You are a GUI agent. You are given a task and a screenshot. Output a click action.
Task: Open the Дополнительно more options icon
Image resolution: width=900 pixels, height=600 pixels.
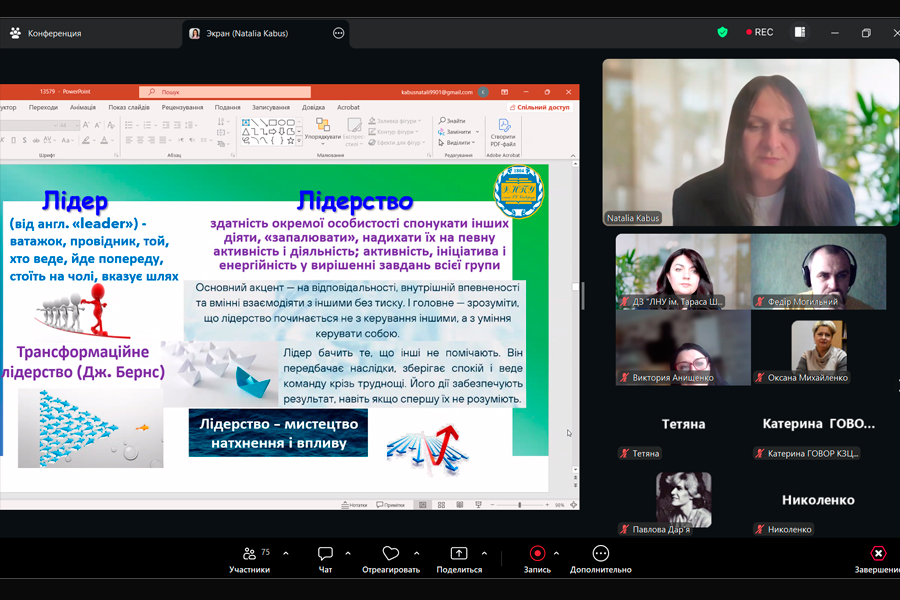[600, 553]
